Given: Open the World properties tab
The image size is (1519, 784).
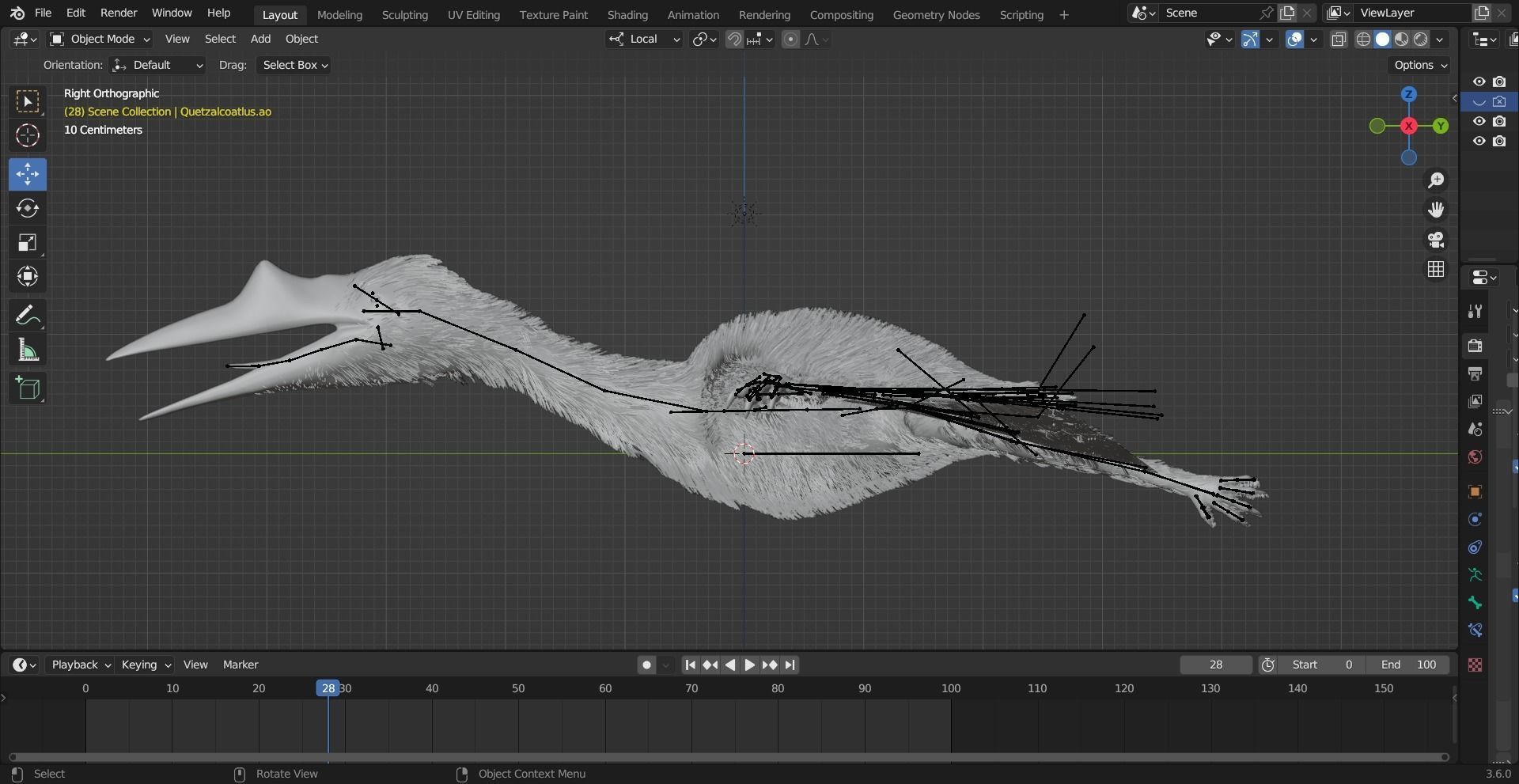Looking at the screenshot, I should coord(1475,456).
